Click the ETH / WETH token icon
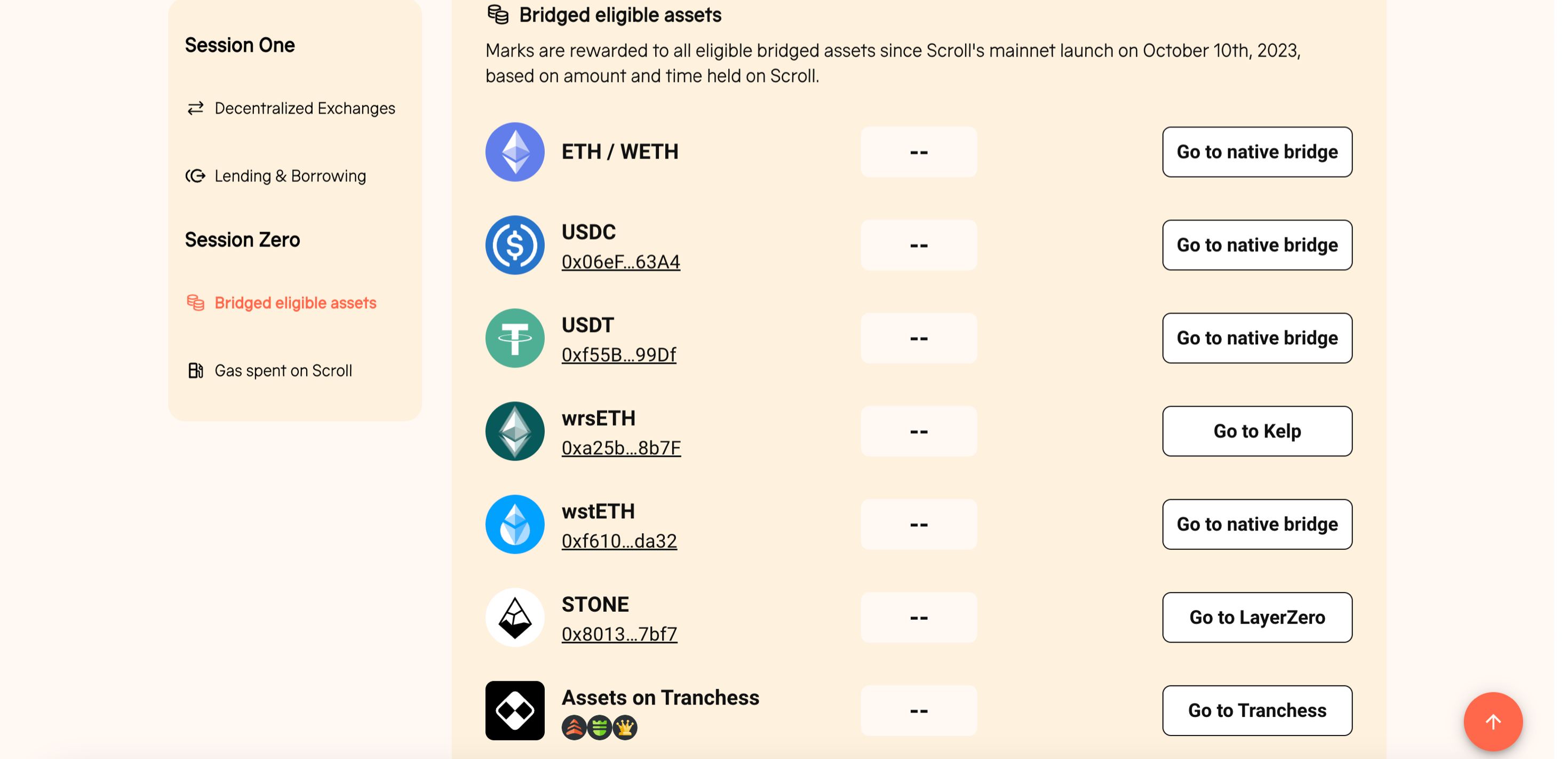Image resolution: width=1568 pixels, height=759 pixels. click(515, 152)
